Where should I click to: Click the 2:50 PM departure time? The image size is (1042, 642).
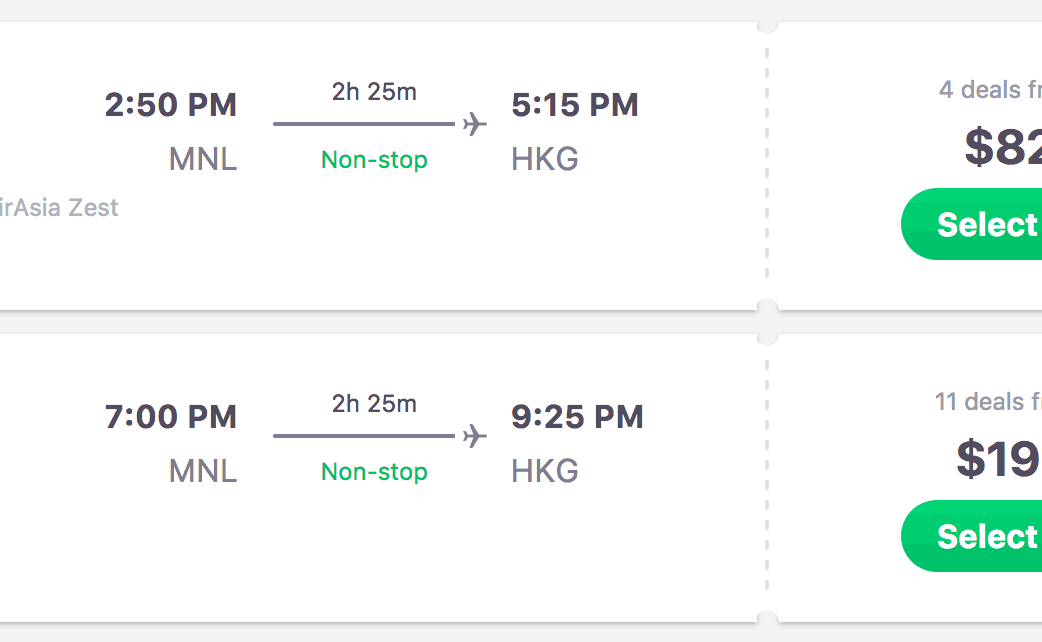[171, 105]
